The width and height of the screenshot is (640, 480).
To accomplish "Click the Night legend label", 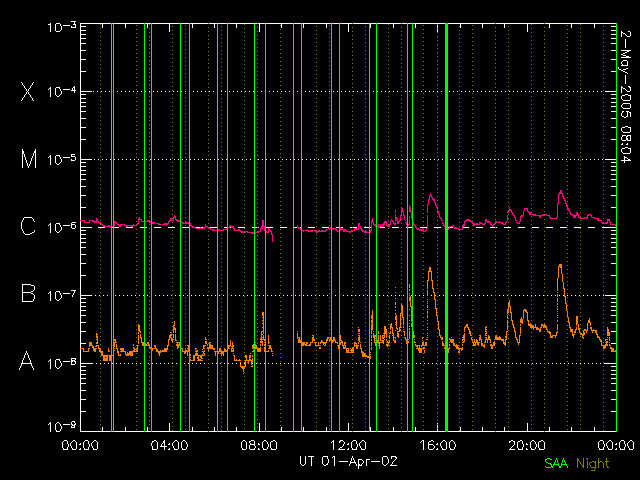I will click(593, 464).
